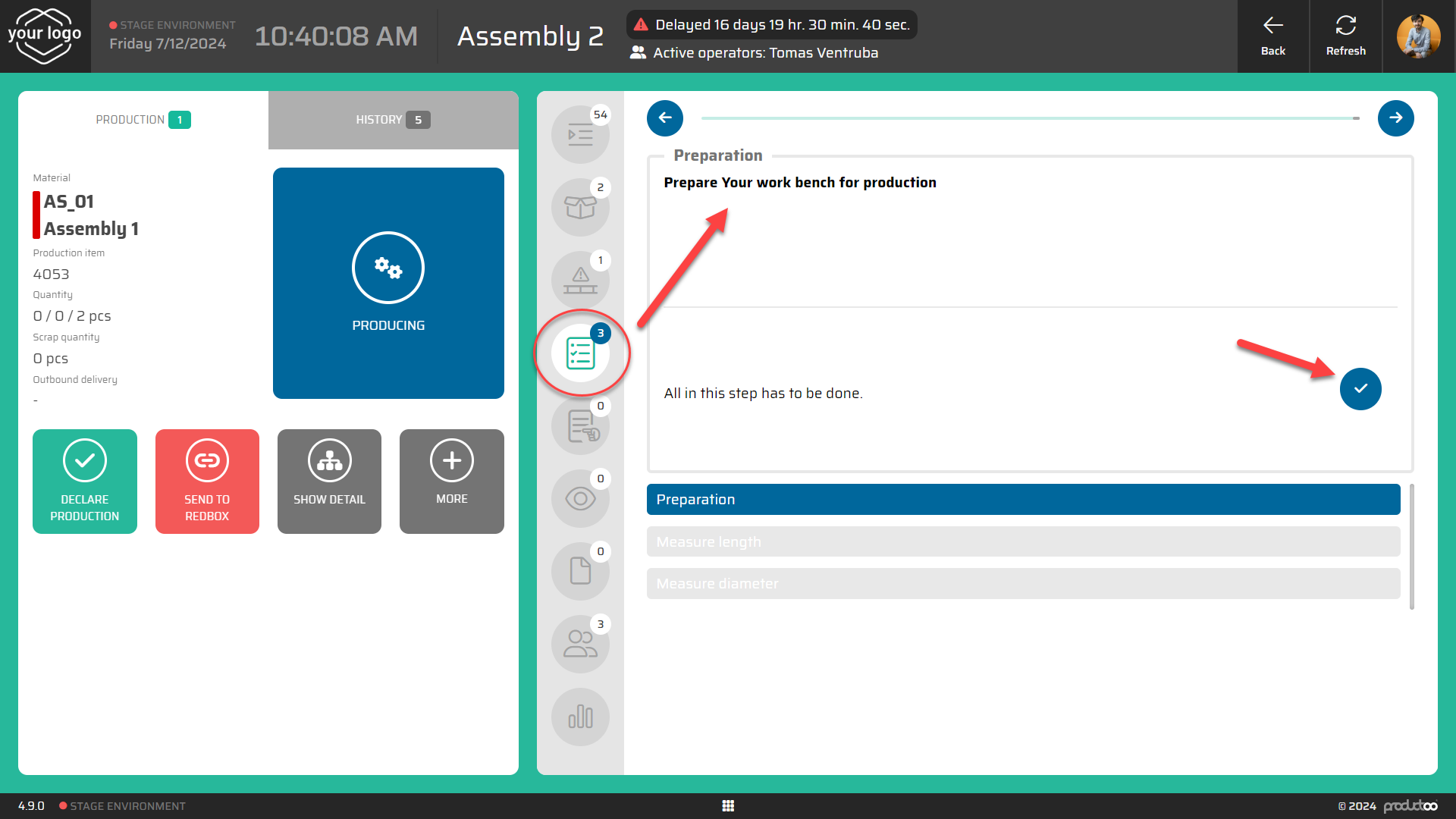Screen dimensions: 1456x819
Task: Mark the Preparation step as done
Action: [1360, 389]
